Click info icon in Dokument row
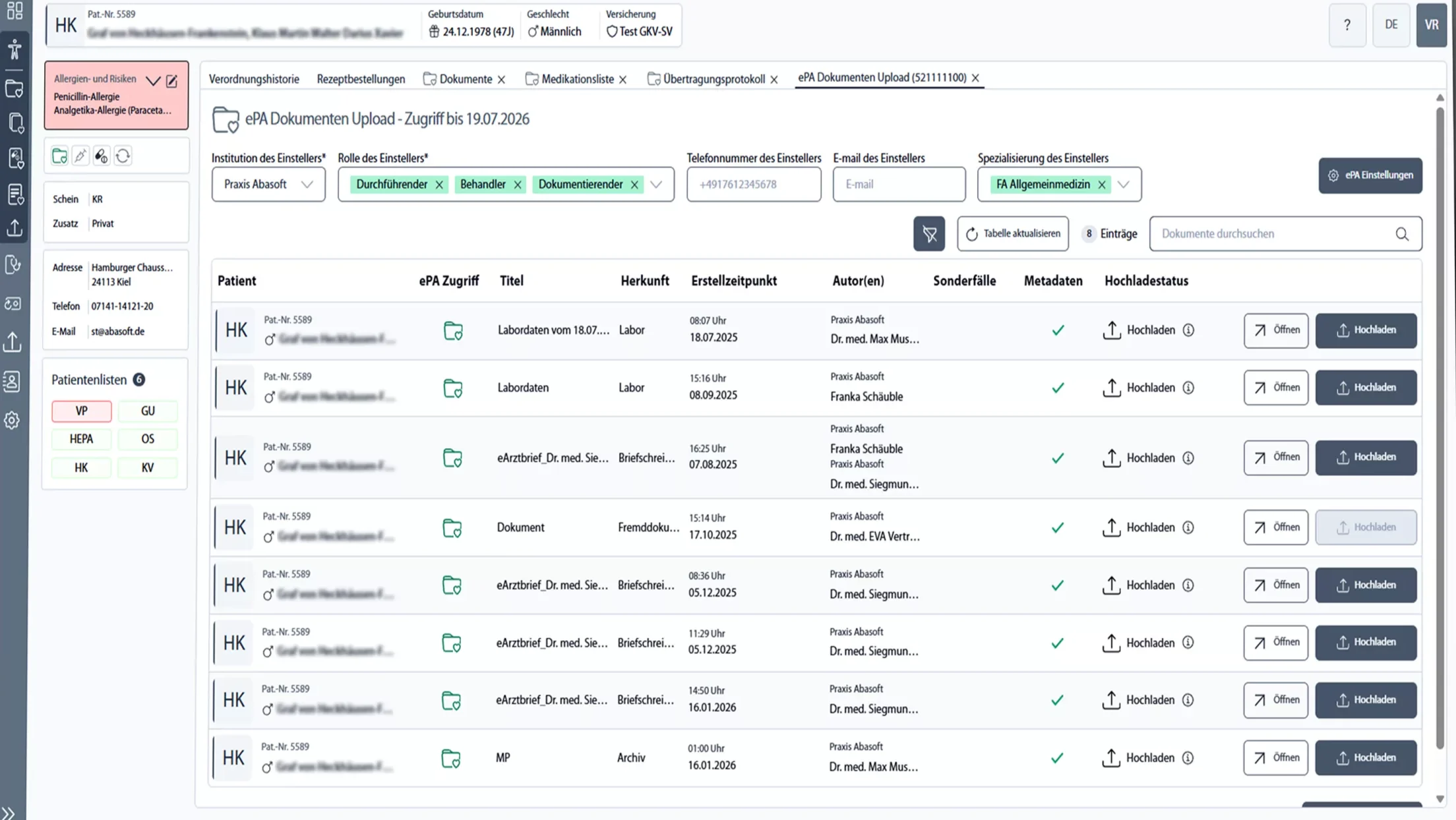This screenshot has width=1456, height=820. tap(1188, 527)
